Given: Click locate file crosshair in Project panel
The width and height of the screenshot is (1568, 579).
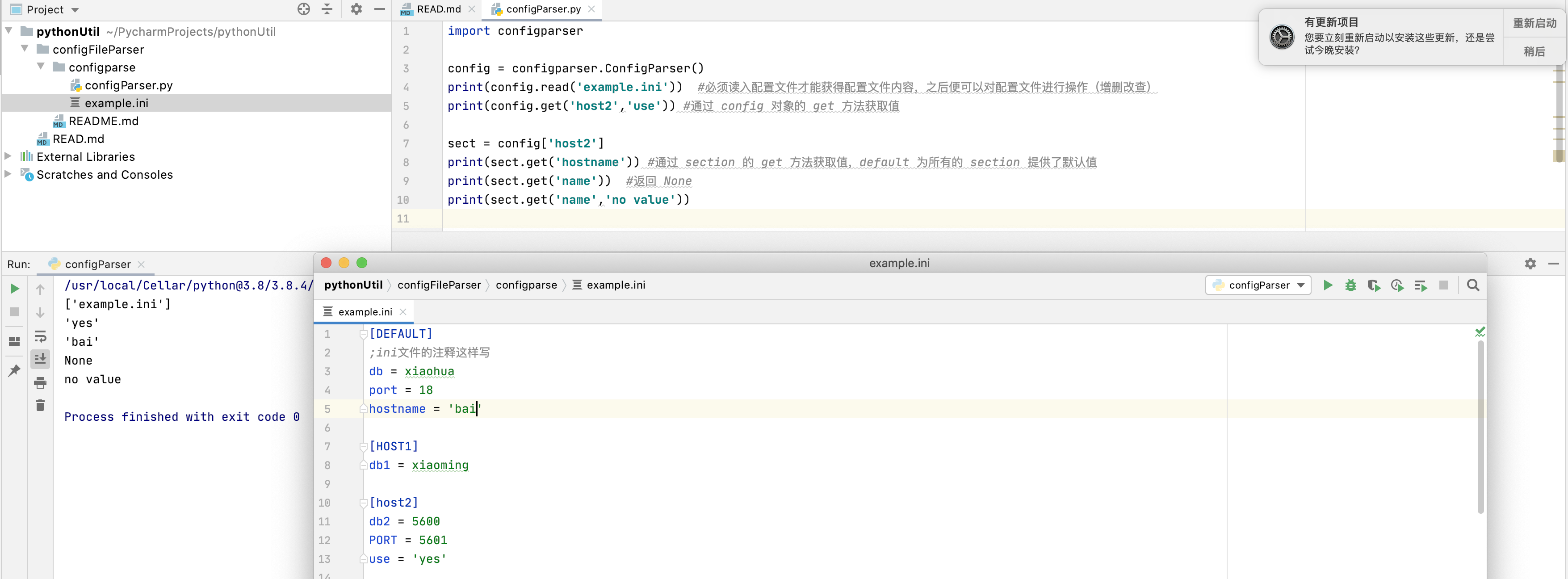Looking at the screenshot, I should click(x=304, y=9).
